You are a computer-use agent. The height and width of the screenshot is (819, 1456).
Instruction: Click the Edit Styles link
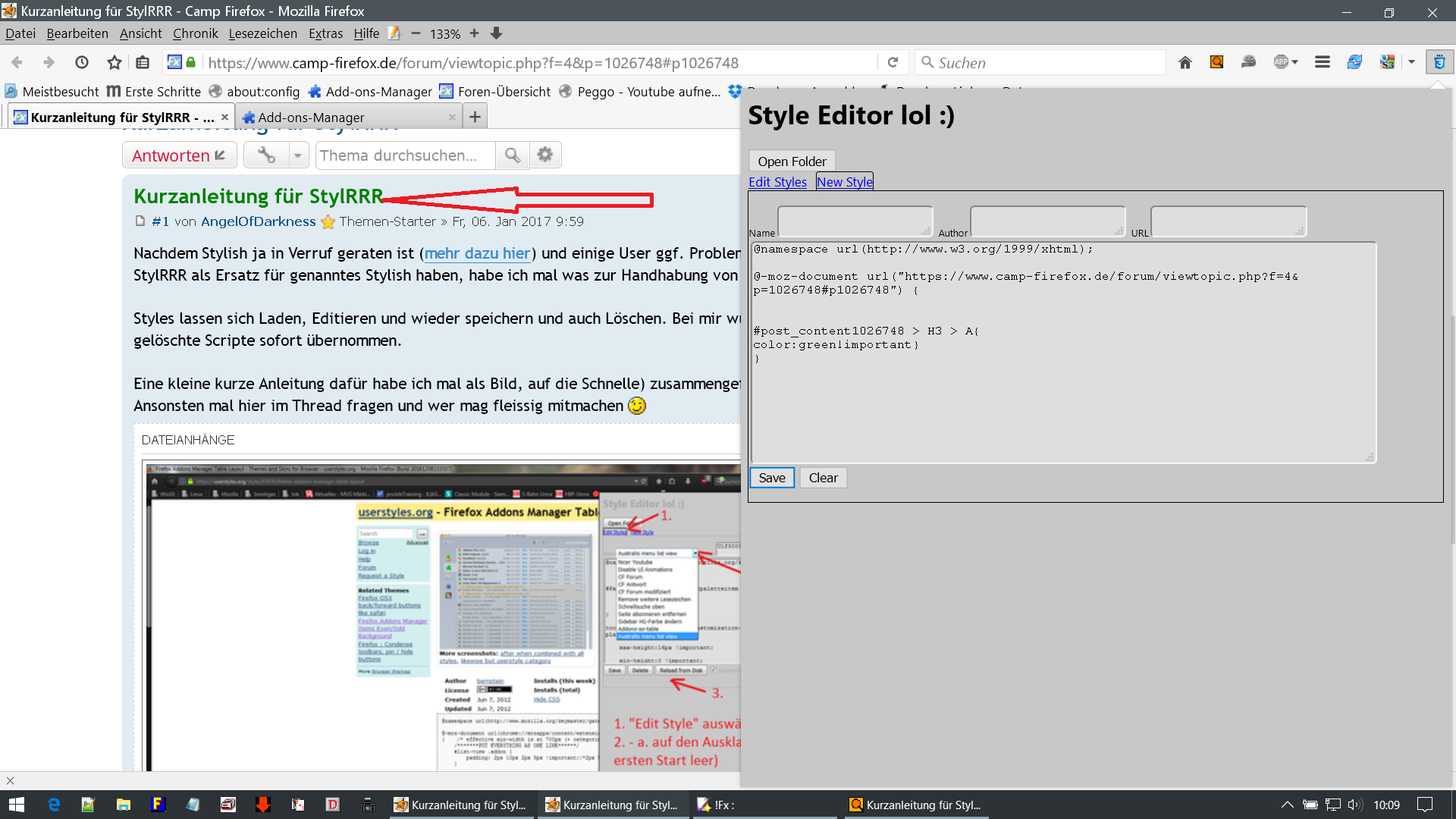[x=777, y=182]
